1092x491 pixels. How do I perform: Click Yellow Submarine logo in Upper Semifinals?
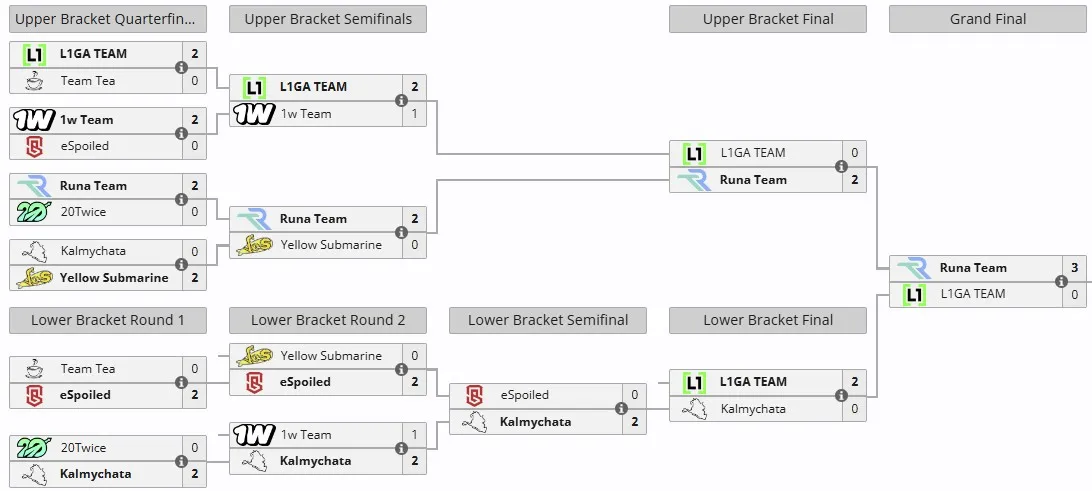point(254,245)
